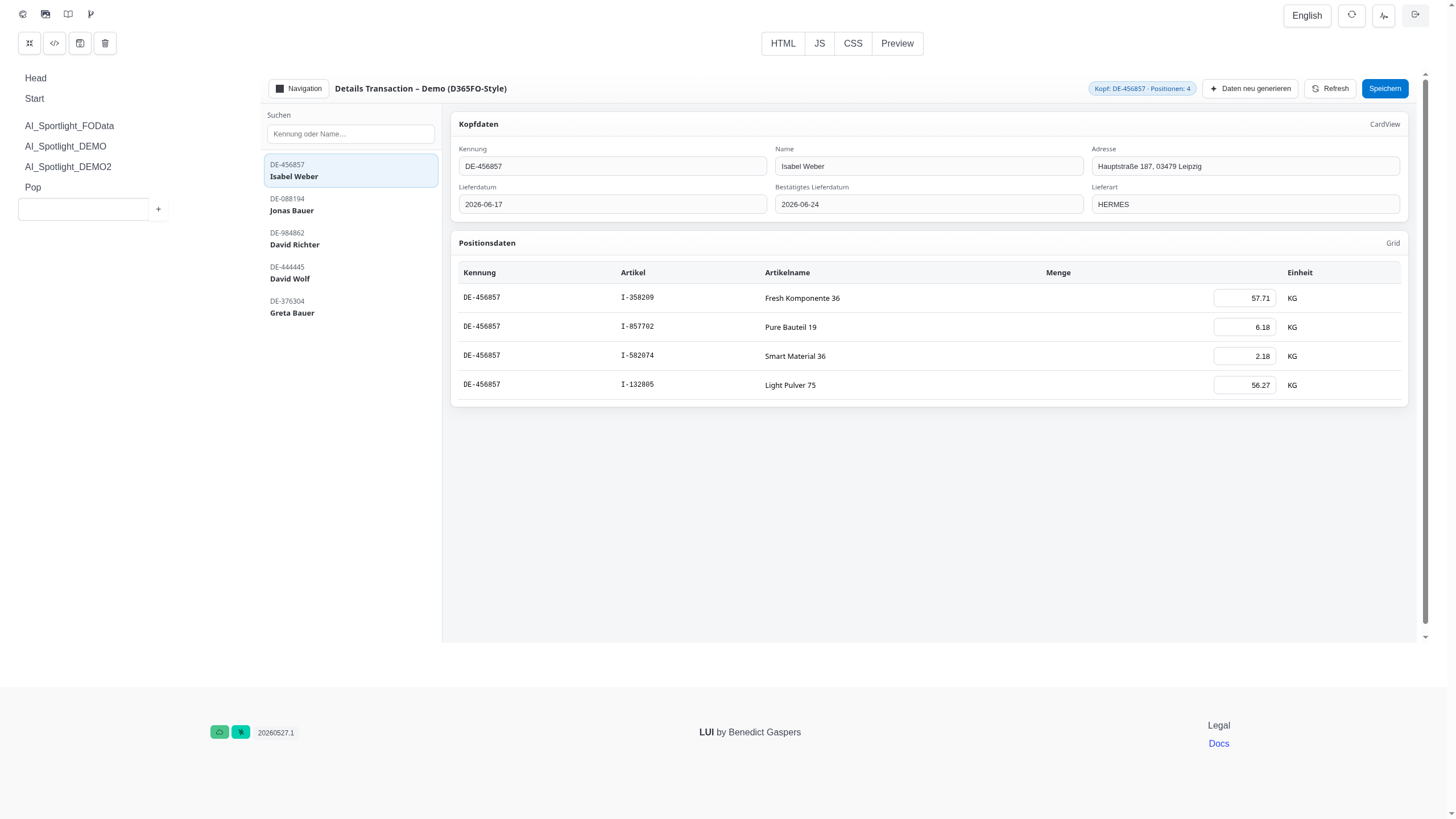Click the floppy disk save toolbar button

pos(80,43)
